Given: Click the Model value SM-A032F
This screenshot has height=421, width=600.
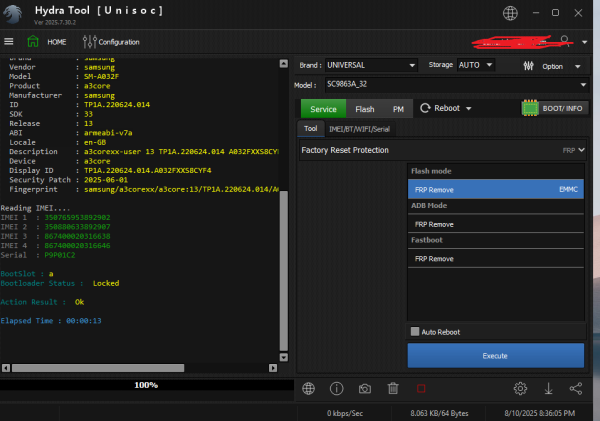Looking at the screenshot, I should [x=101, y=77].
